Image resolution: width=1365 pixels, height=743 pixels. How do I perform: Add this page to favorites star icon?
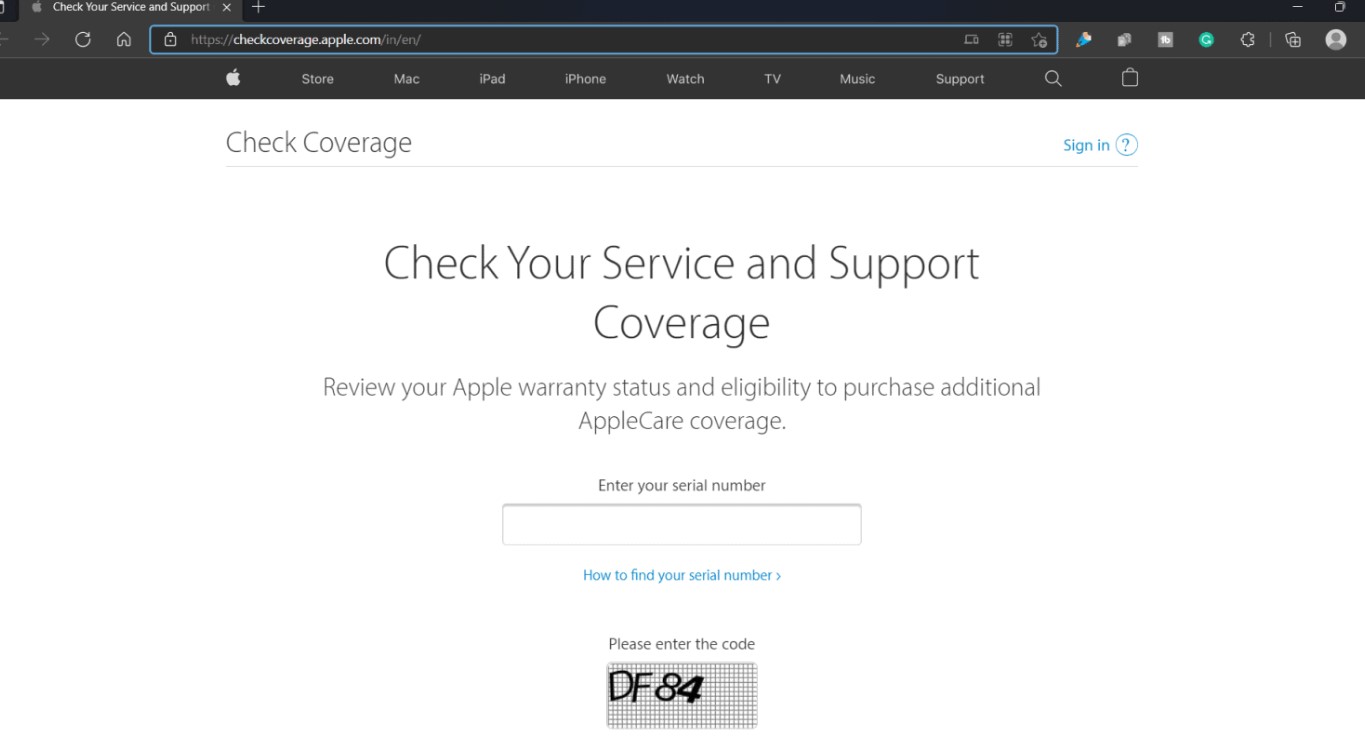(1039, 40)
